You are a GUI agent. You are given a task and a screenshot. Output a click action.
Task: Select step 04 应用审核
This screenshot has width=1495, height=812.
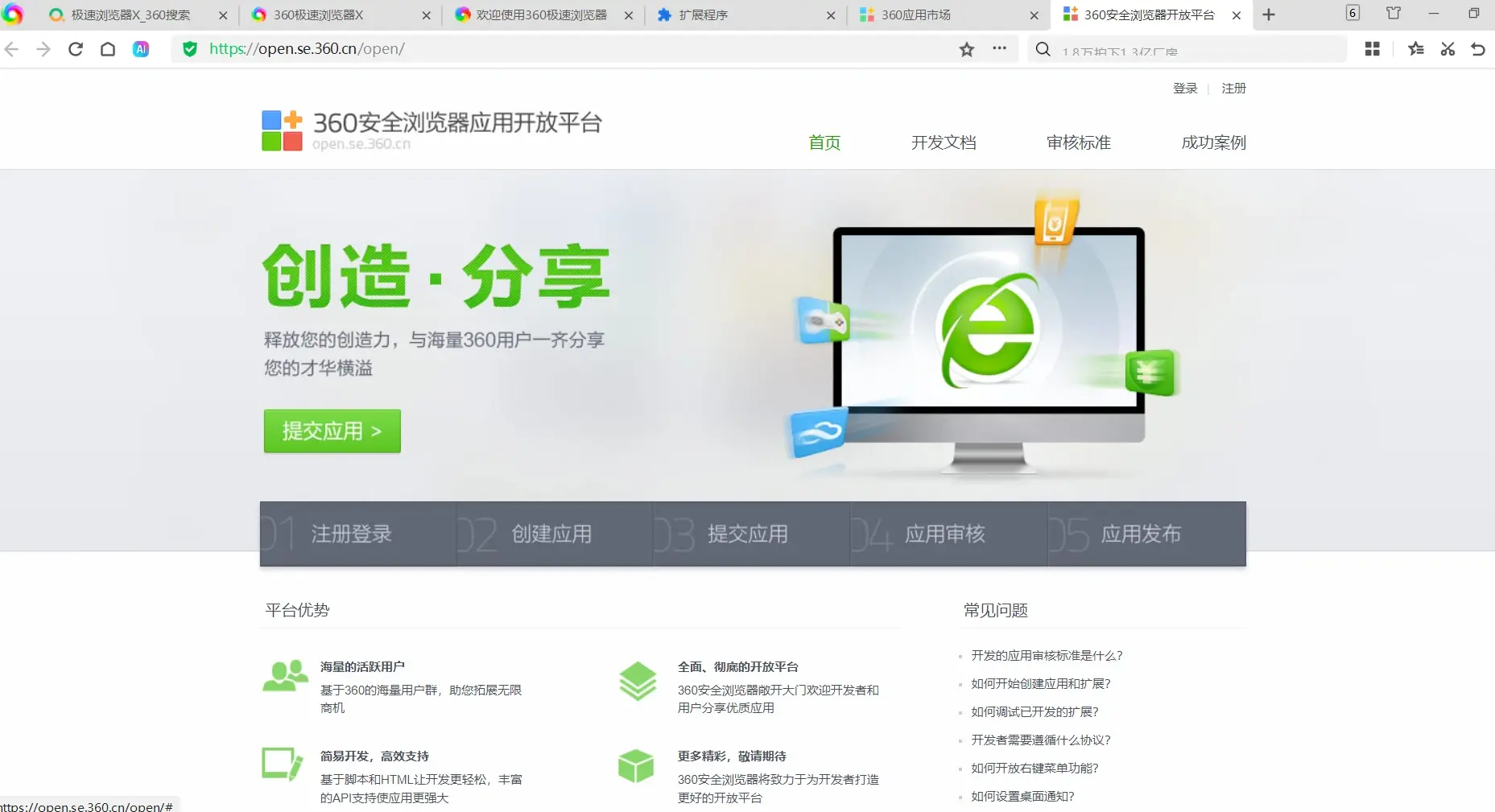tap(949, 534)
